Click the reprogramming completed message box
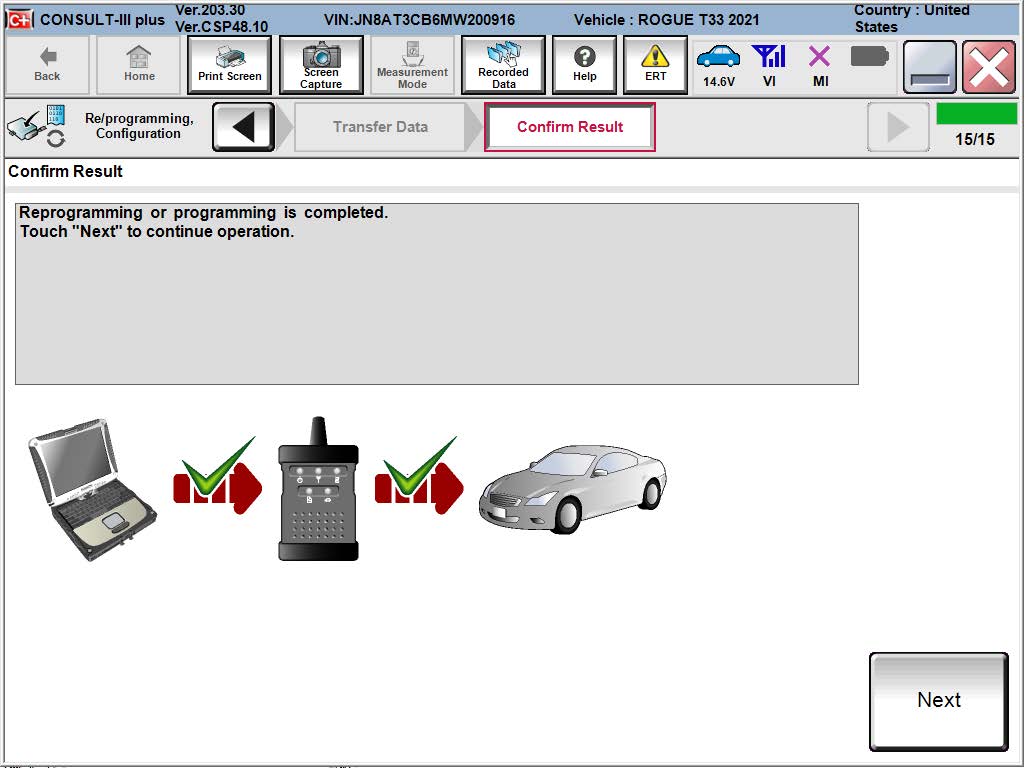Image resolution: width=1025 pixels, height=768 pixels. 437,293
